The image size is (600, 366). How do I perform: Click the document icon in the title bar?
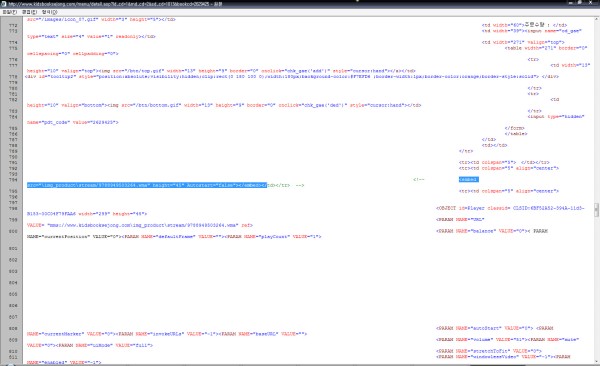(4, 4)
